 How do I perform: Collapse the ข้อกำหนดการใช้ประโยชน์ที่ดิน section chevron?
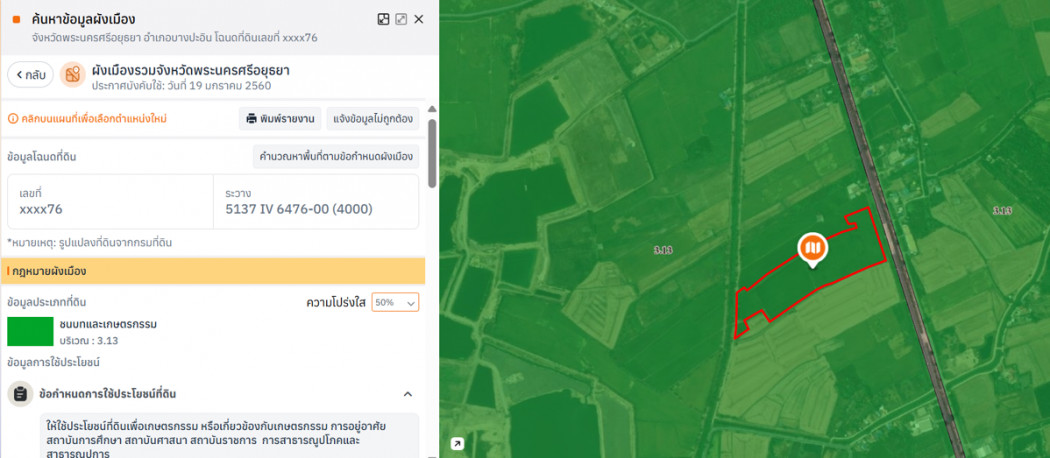pyautogui.click(x=408, y=394)
